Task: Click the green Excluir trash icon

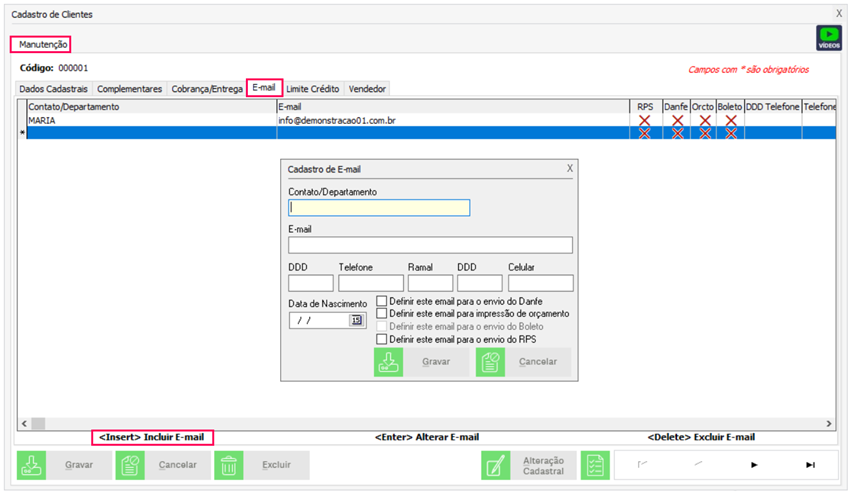Action: 229,465
